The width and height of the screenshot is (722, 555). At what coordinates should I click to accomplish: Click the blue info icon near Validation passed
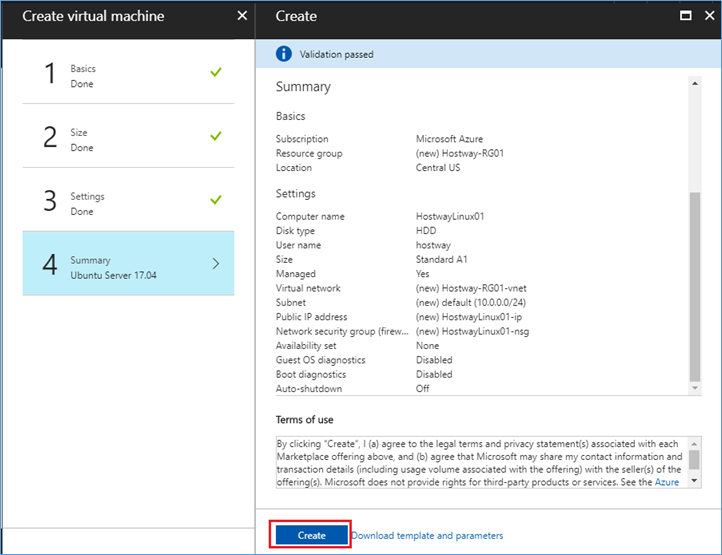284,54
